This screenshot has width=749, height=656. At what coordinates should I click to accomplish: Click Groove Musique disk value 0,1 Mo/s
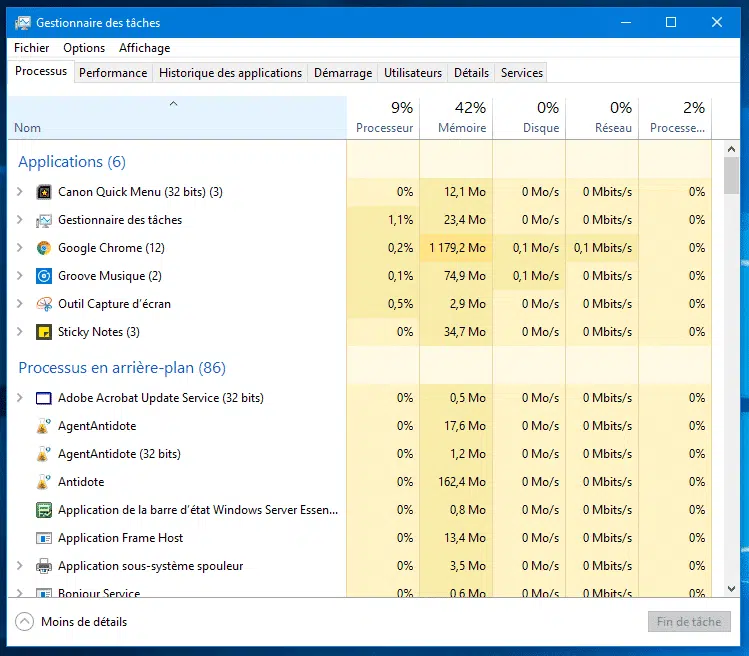click(x=535, y=276)
